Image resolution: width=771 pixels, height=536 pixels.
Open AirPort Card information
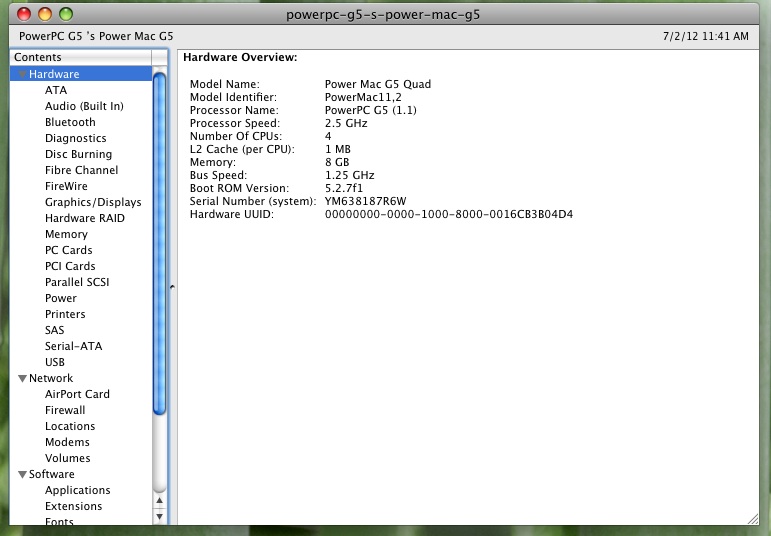[77, 394]
